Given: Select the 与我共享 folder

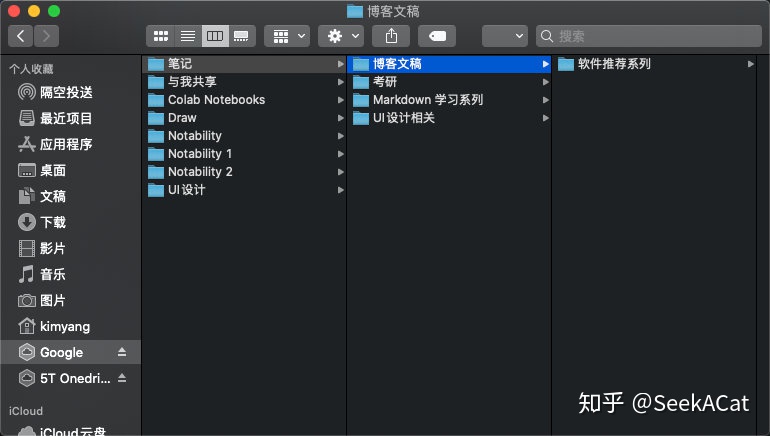Looking at the screenshot, I should point(244,82).
